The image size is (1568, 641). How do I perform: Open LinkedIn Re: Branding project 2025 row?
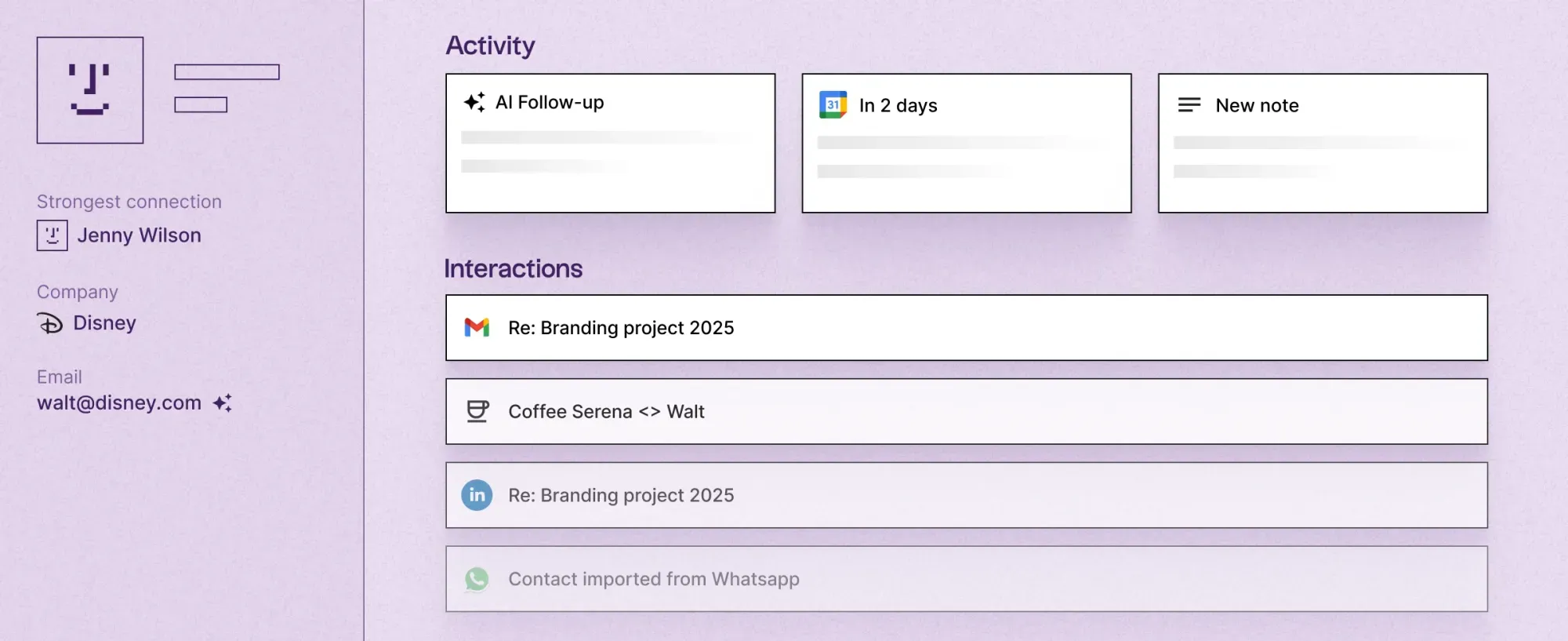(966, 495)
